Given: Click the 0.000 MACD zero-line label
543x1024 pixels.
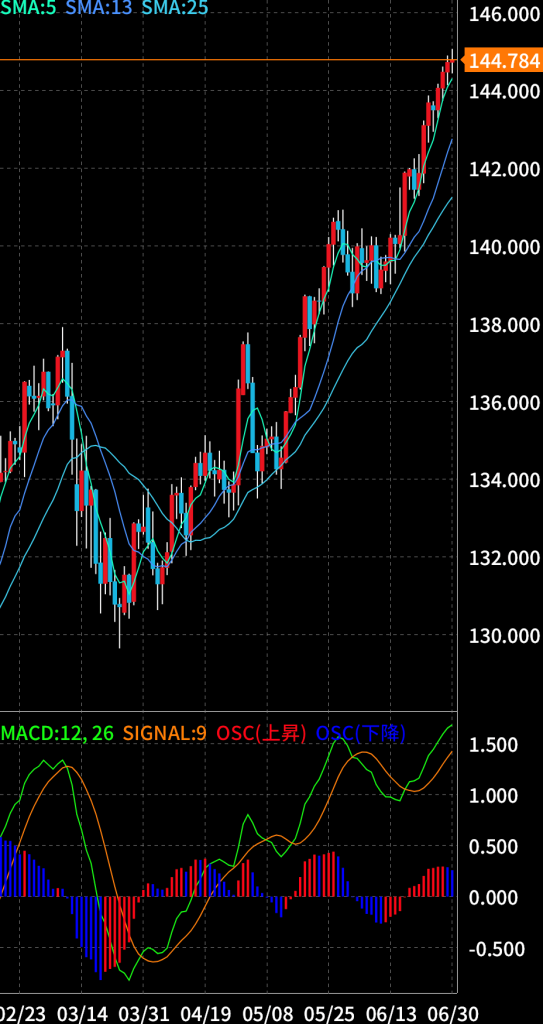Looking at the screenshot, I should point(493,898).
